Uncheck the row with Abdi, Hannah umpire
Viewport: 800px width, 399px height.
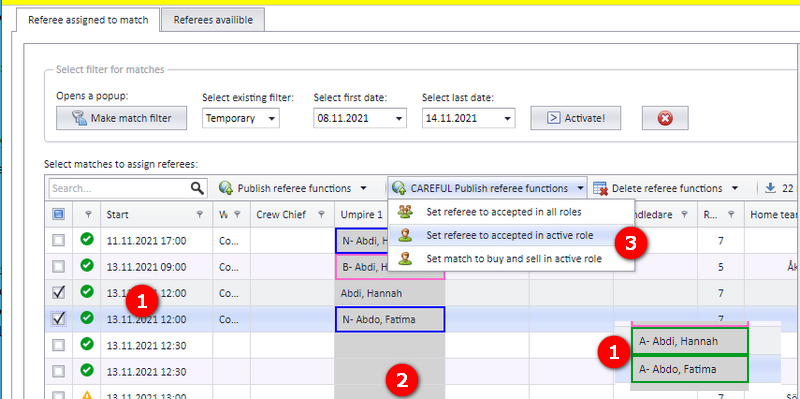pos(59,292)
